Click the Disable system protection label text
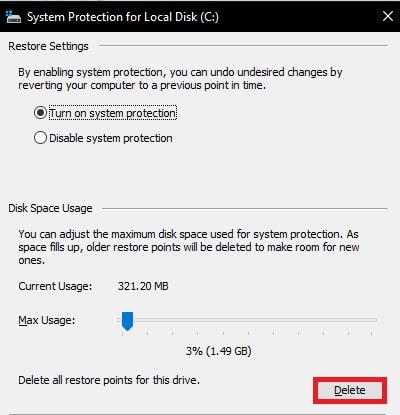400x415 pixels. tap(111, 138)
